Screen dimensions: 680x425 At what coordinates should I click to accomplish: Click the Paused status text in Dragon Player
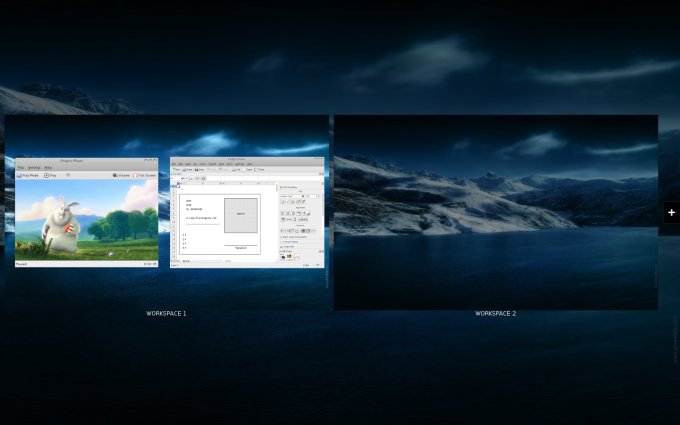pos(21,264)
